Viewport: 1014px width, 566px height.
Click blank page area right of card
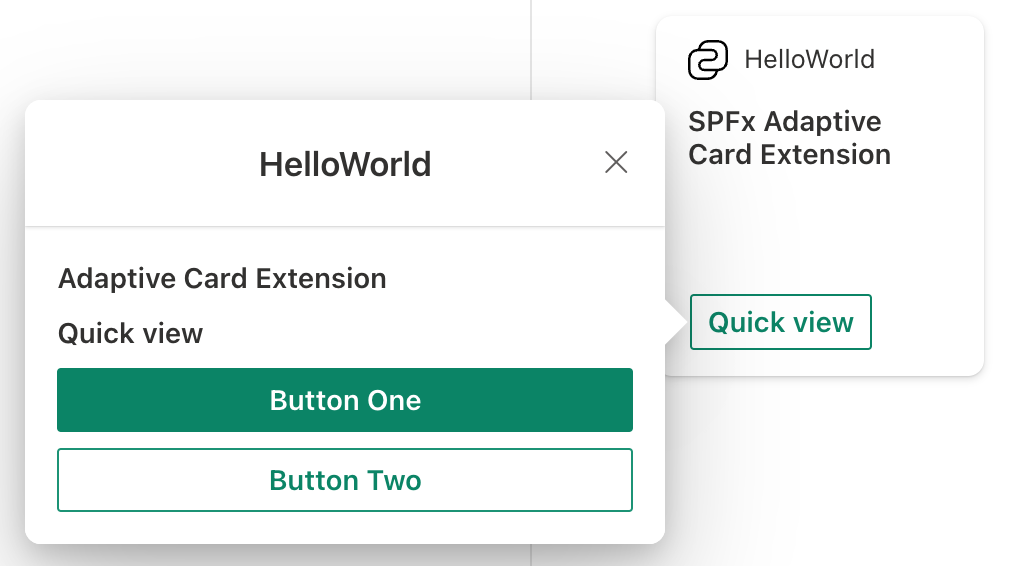(x=999, y=200)
